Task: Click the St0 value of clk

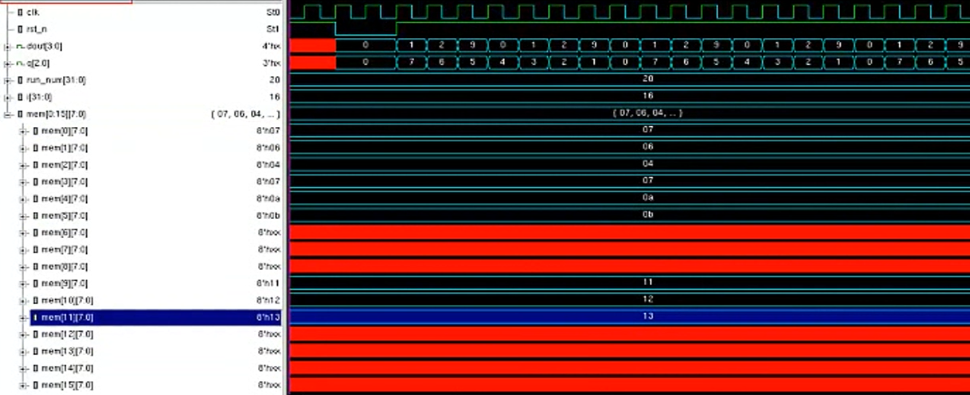Action: [273, 12]
